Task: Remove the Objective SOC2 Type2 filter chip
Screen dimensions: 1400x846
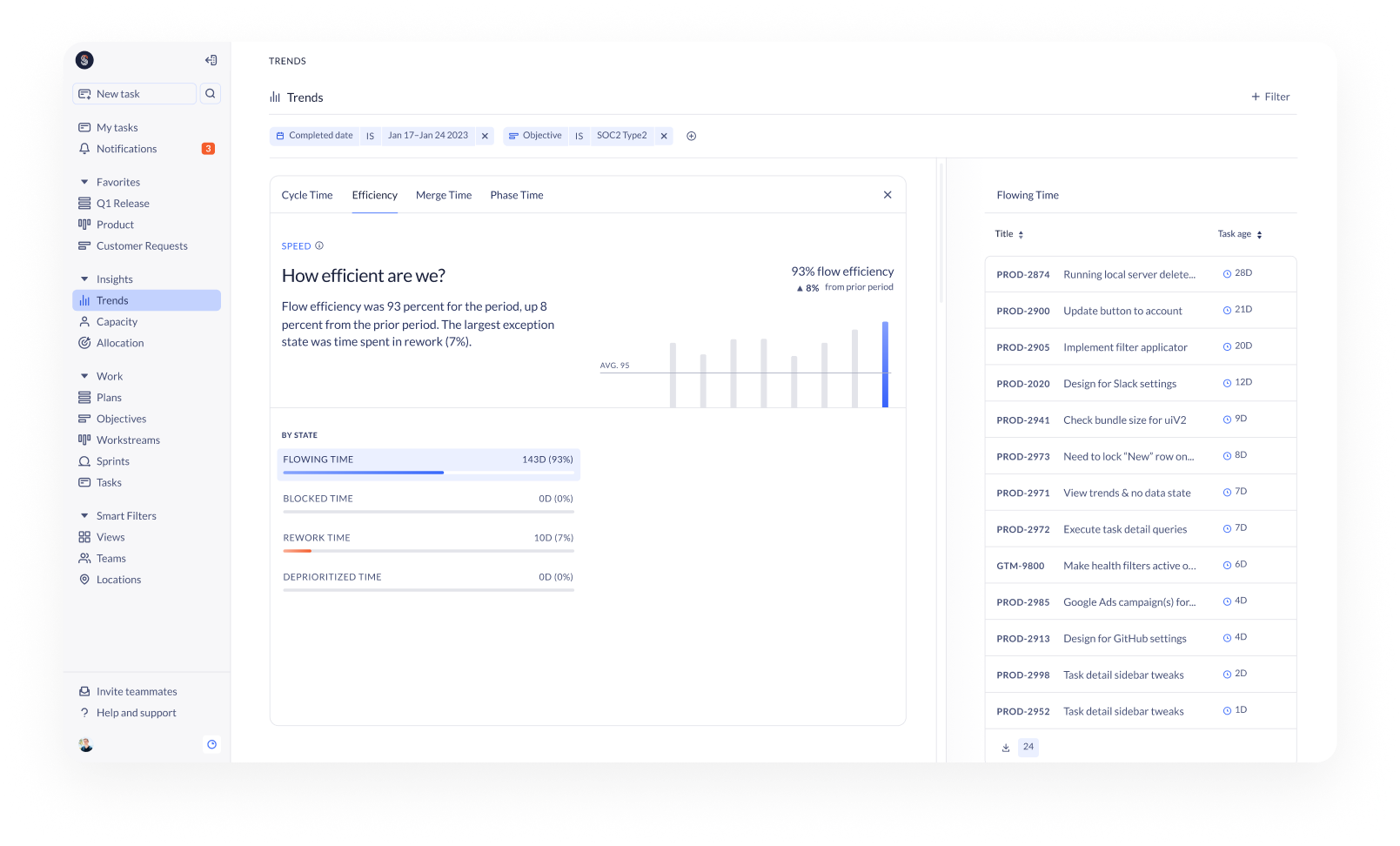Action: 664,136
